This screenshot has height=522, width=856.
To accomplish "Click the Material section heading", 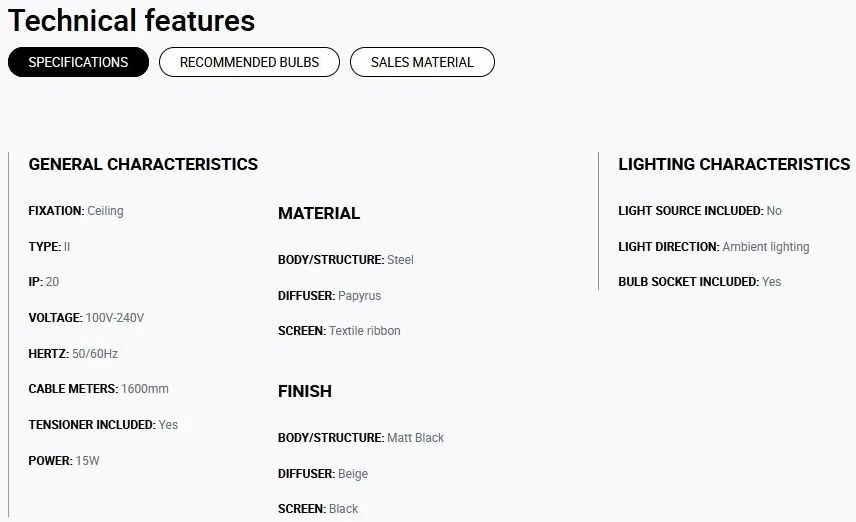I will tap(319, 213).
